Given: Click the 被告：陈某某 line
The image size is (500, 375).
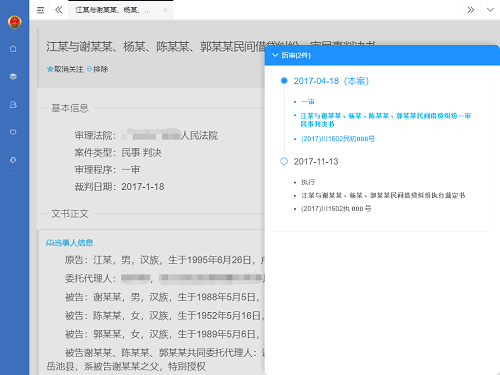Looking at the screenshot, I should [164, 315].
